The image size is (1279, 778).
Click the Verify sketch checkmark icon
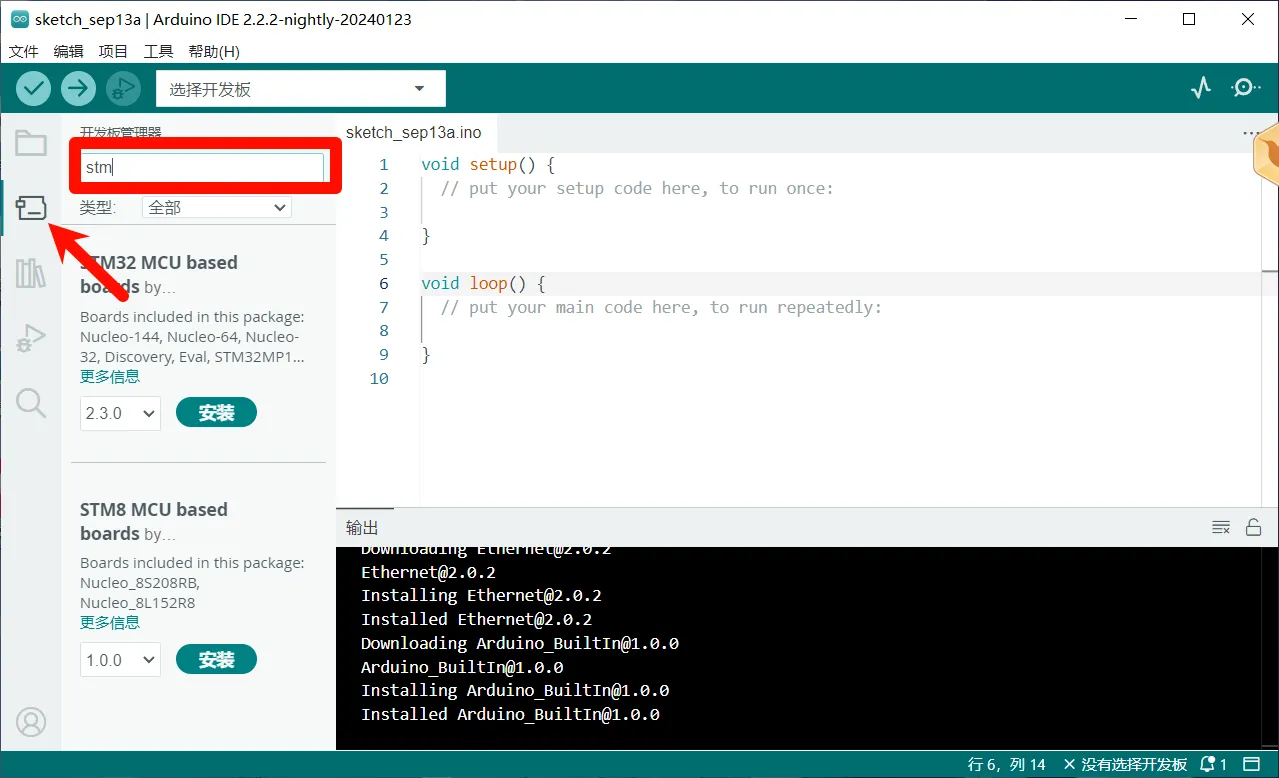[33, 88]
